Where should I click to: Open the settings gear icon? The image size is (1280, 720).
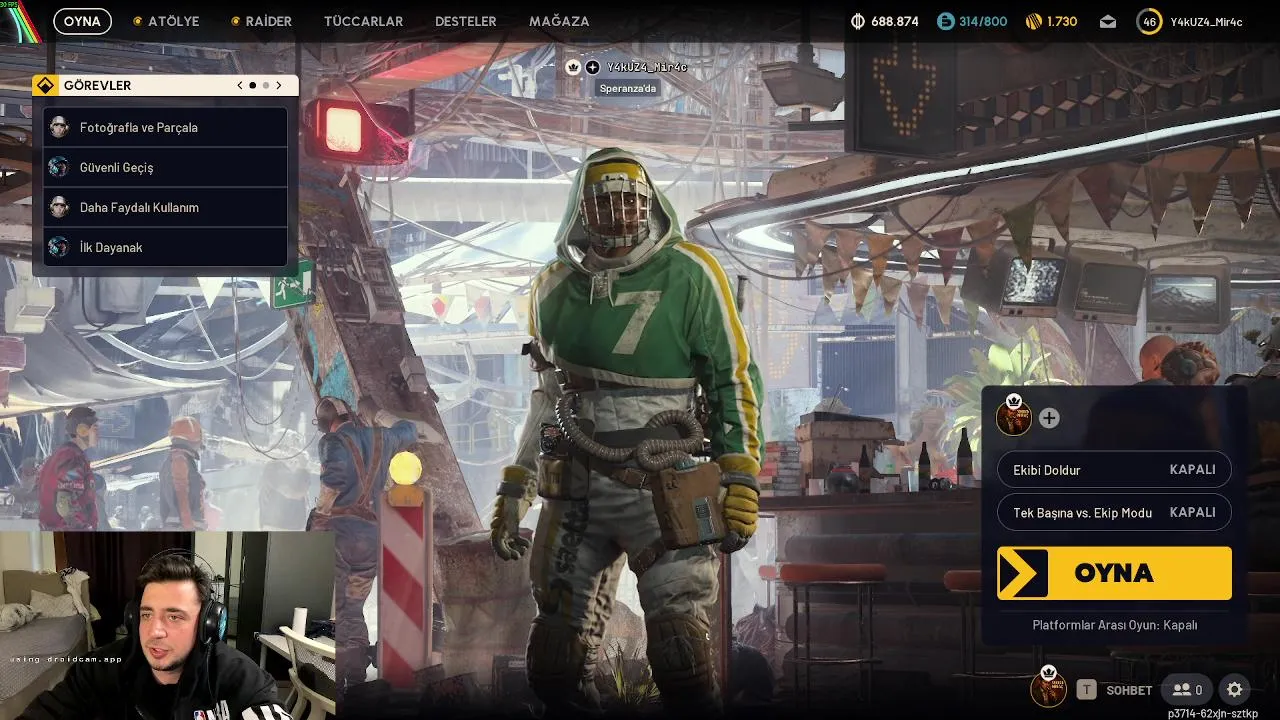pyautogui.click(x=1235, y=690)
